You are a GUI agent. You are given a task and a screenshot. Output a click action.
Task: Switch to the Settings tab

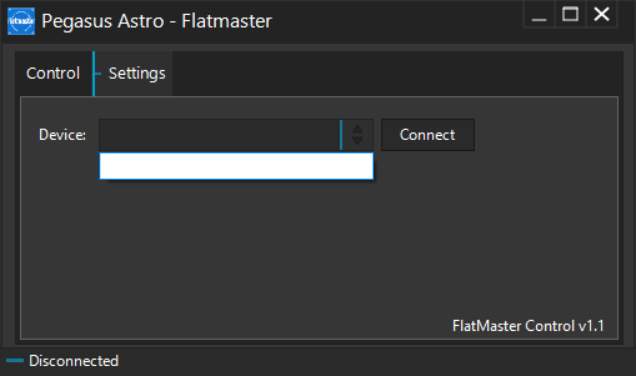pyautogui.click(x=137, y=73)
